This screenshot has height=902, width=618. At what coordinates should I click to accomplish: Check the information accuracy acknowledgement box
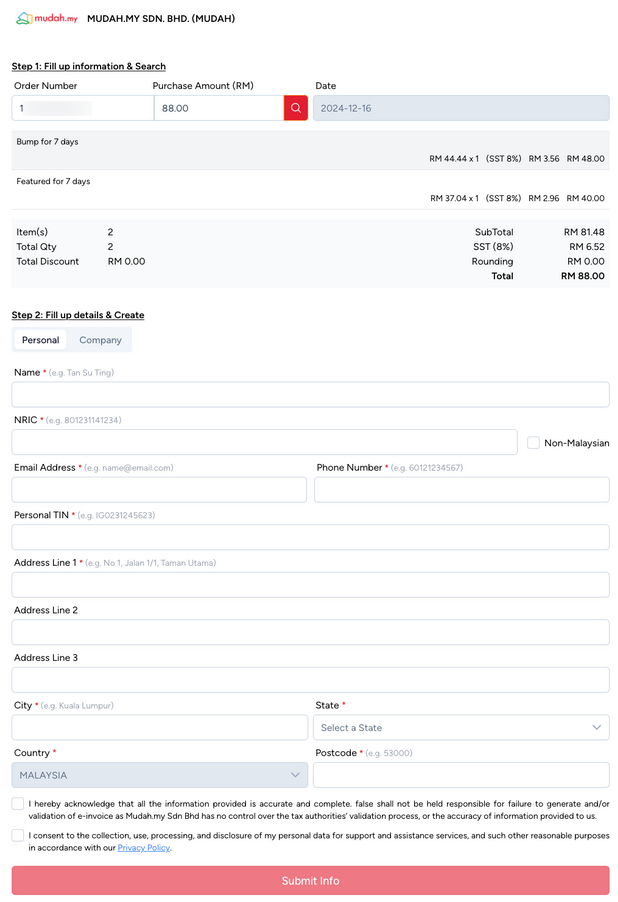pos(18,804)
